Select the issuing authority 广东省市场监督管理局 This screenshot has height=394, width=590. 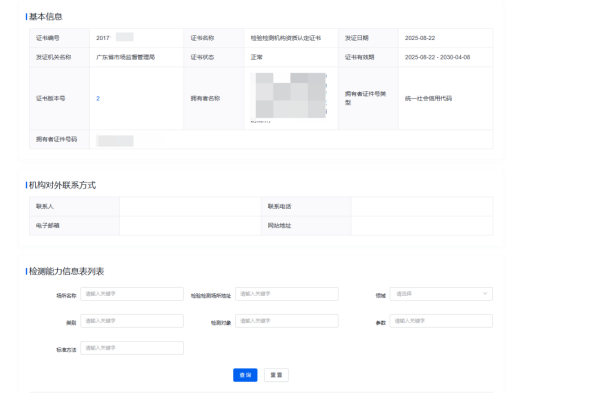[126, 57]
